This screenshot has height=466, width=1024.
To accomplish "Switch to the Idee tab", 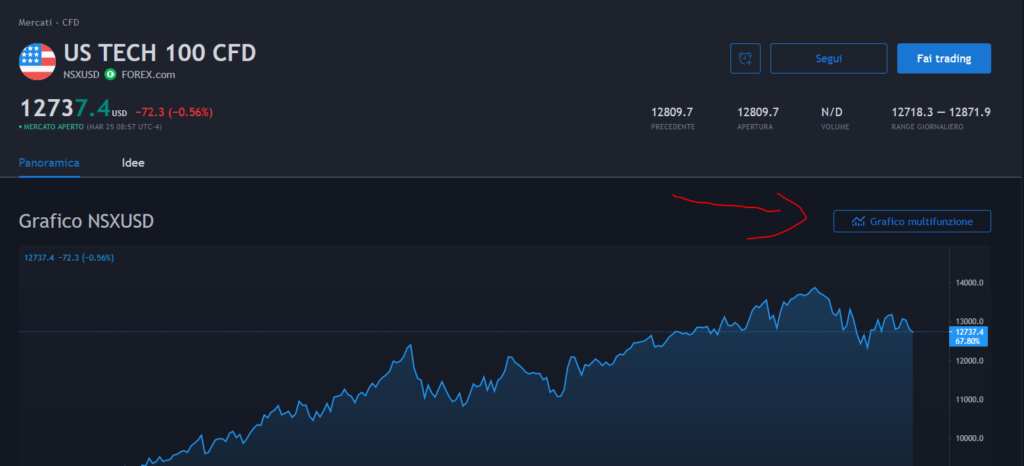I will (x=133, y=163).
